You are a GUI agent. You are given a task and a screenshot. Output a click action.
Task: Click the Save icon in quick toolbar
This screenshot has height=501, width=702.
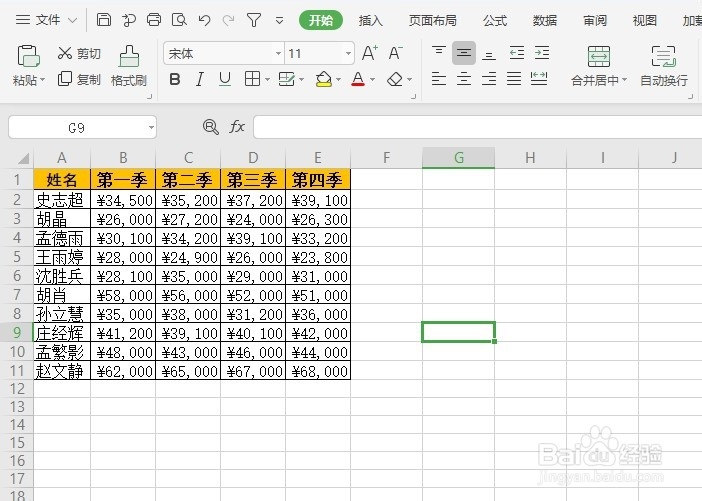coord(104,20)
